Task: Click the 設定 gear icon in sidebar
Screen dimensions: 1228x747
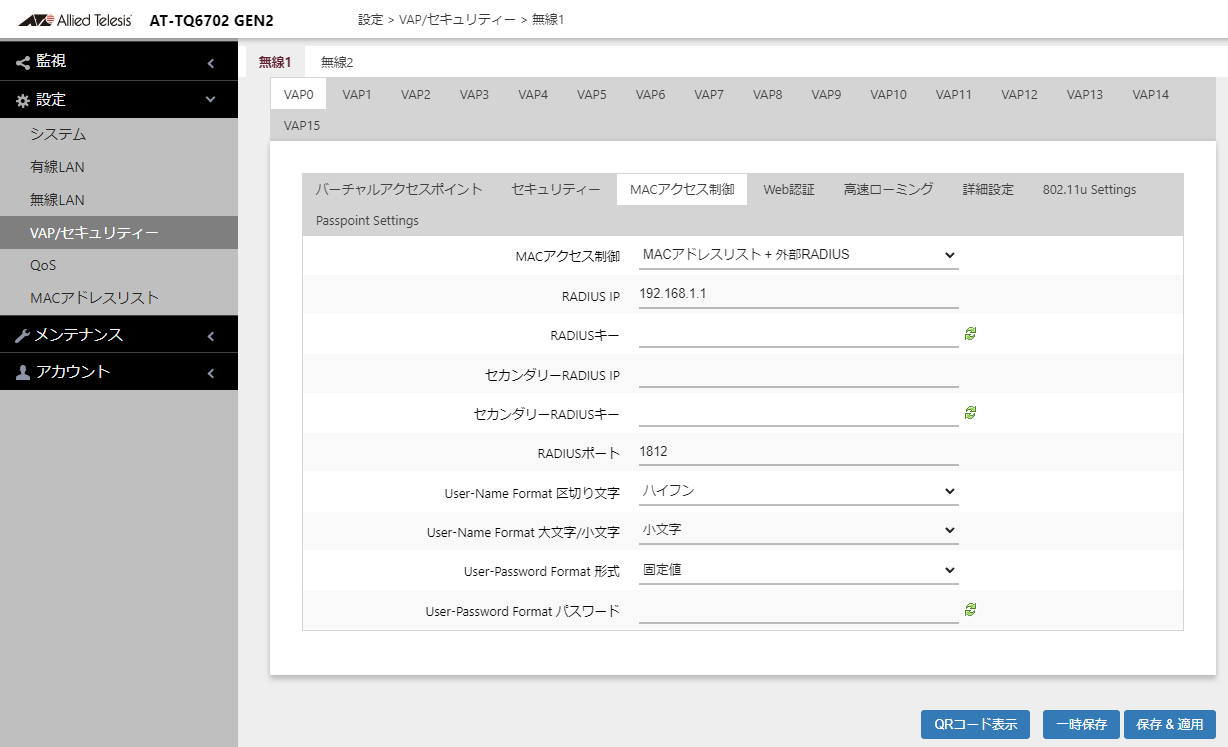Action: tap(23, 100)
